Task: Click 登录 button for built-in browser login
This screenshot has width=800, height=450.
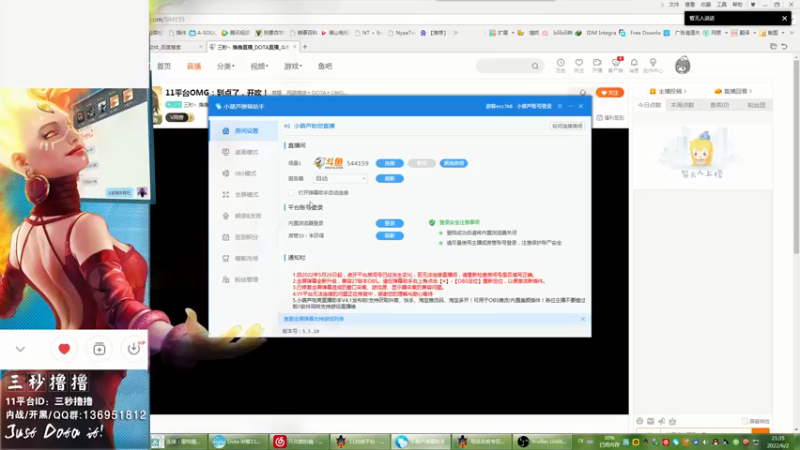Action: (x=390, y=223)
